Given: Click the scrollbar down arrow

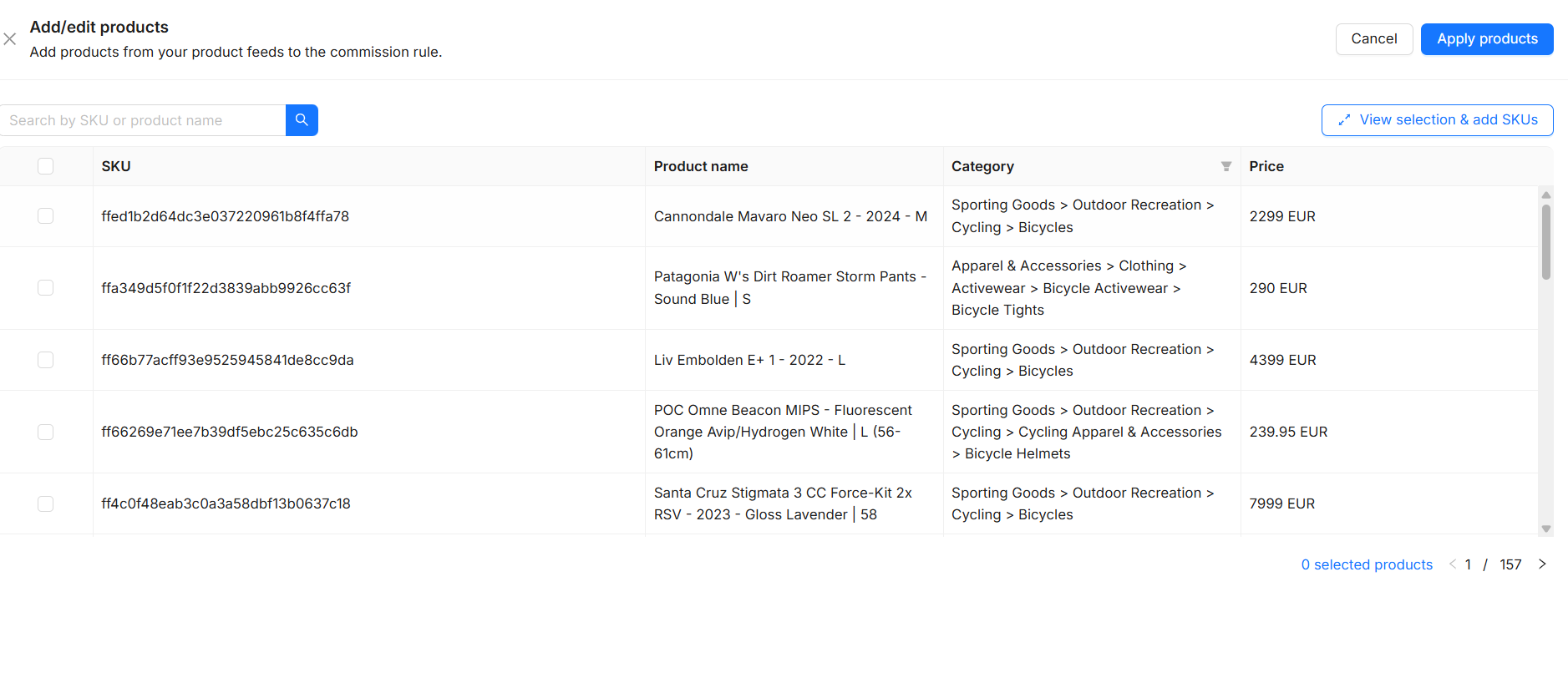Looking at the screenshot, I should click(x=1546, y=529).
